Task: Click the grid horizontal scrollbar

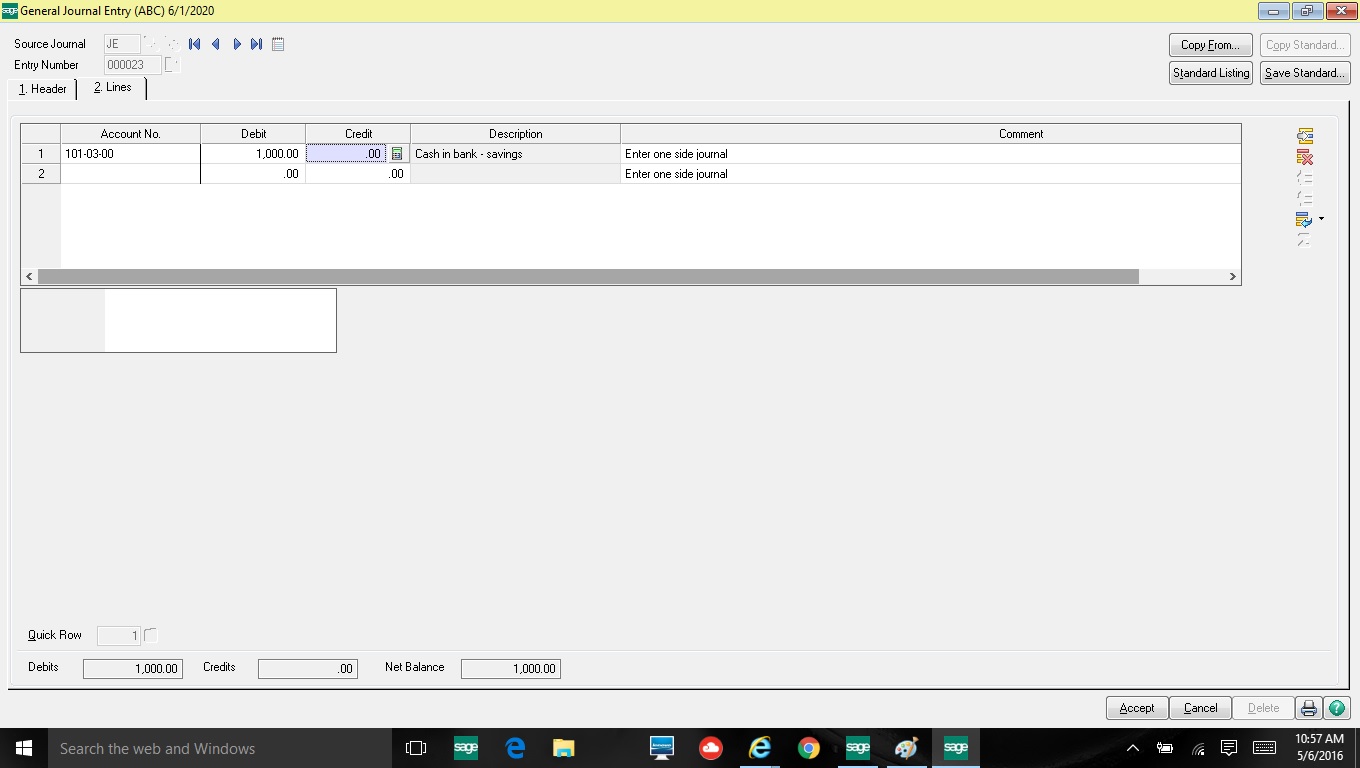Action: 588,276
